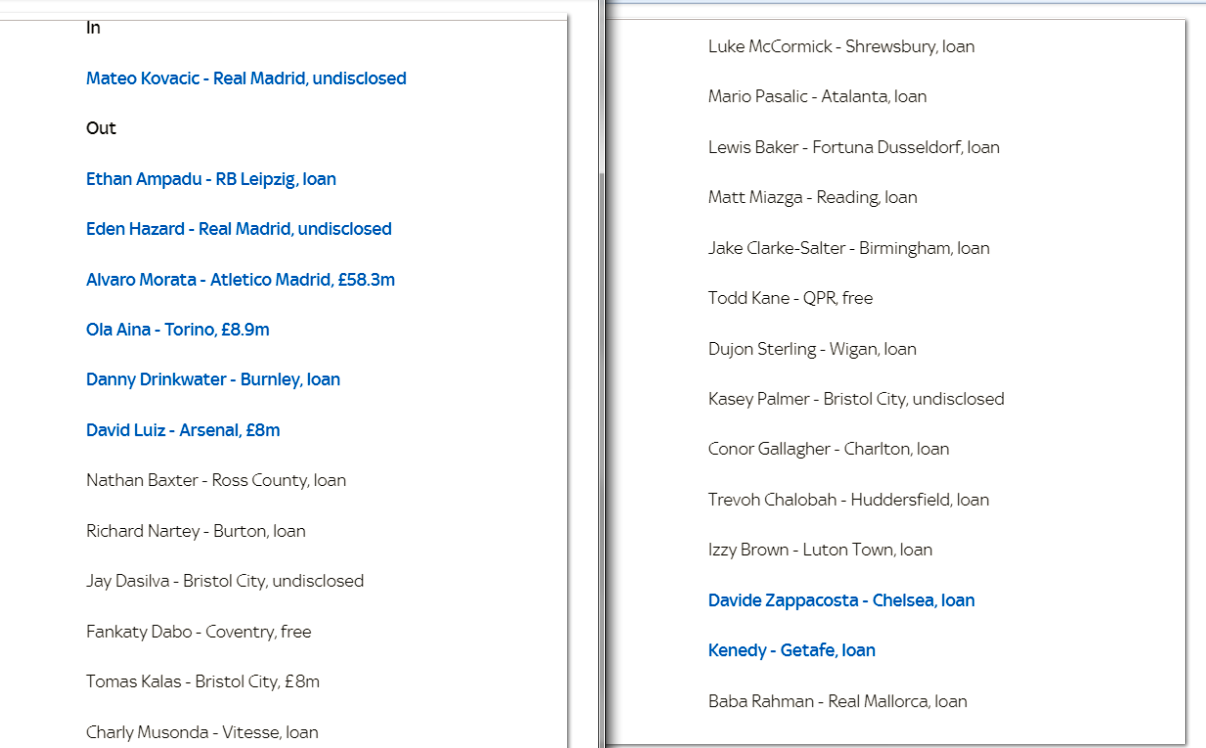Click the Baba Rahman Real Mallorca entry
1206x748 pixels.
tap(837, 701)
